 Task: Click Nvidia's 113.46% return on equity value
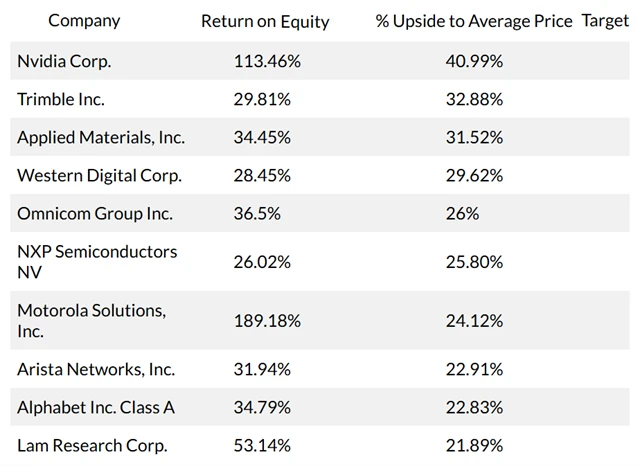click(x=266, y=61)
